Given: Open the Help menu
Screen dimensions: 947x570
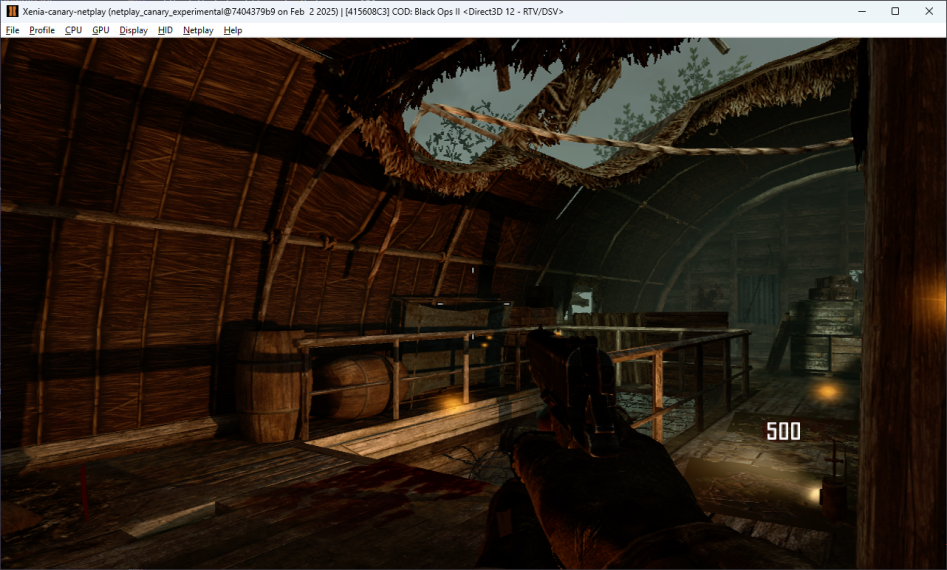Looking at the screenshot, I should (233, 30).
